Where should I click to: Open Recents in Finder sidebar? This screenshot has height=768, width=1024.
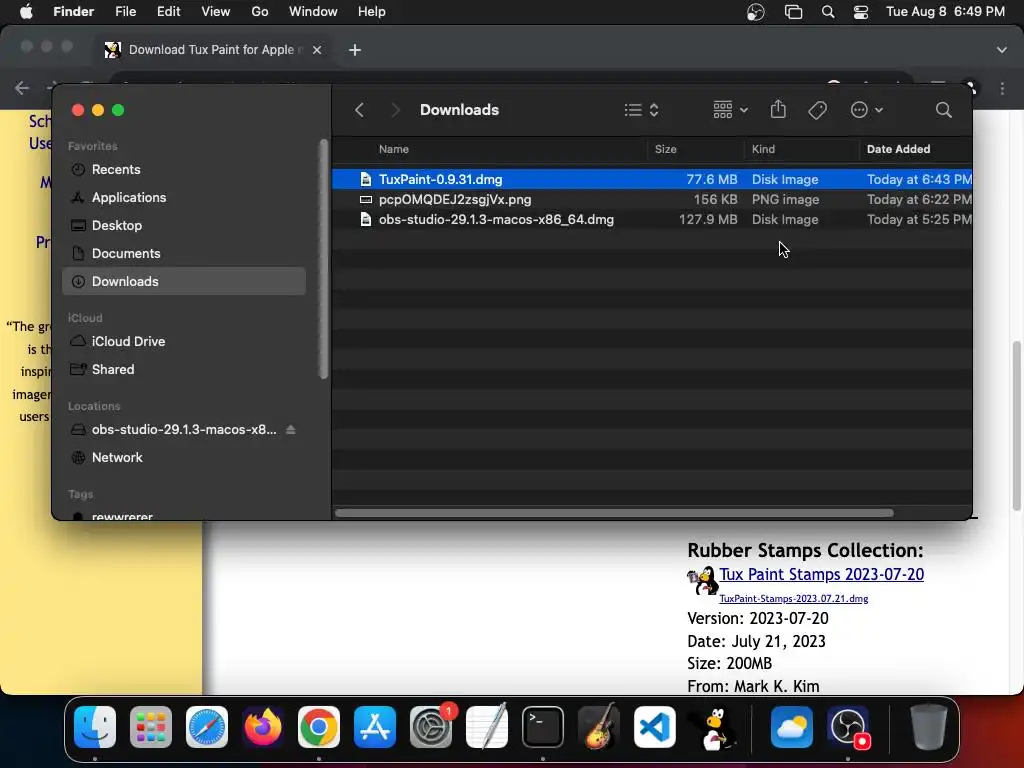point(184,169)
